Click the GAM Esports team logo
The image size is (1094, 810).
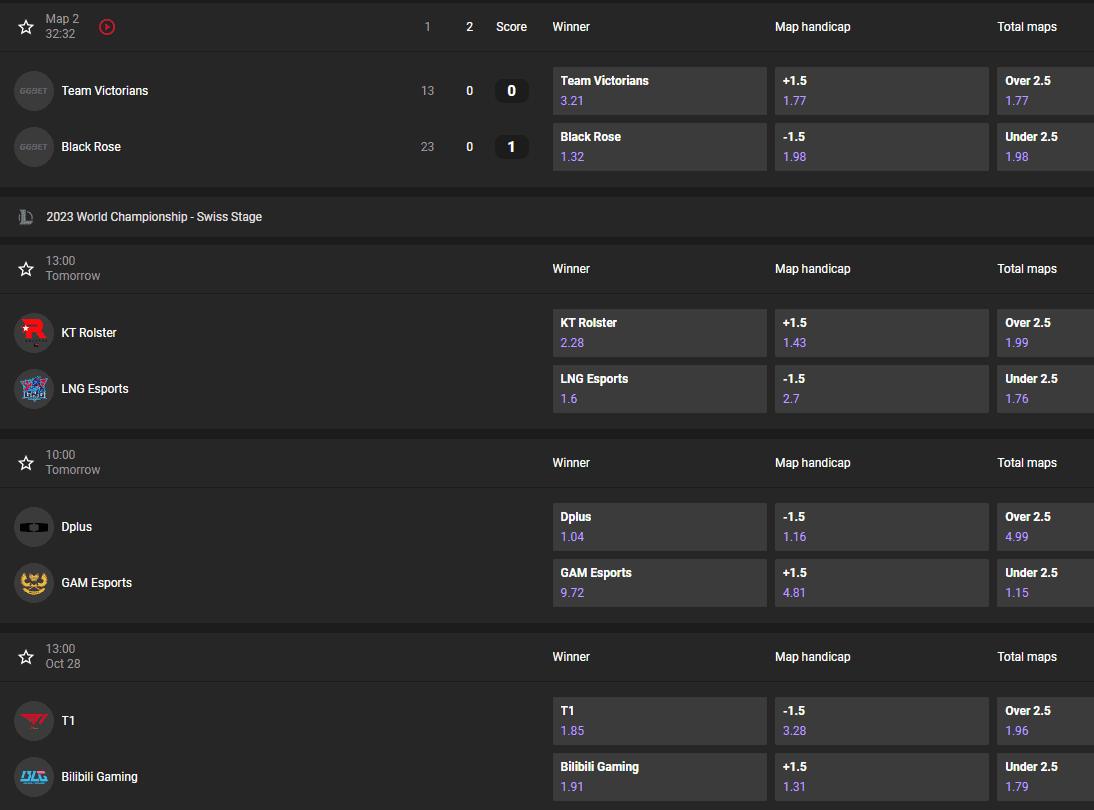pyautogui.click(x=34, y=583)
